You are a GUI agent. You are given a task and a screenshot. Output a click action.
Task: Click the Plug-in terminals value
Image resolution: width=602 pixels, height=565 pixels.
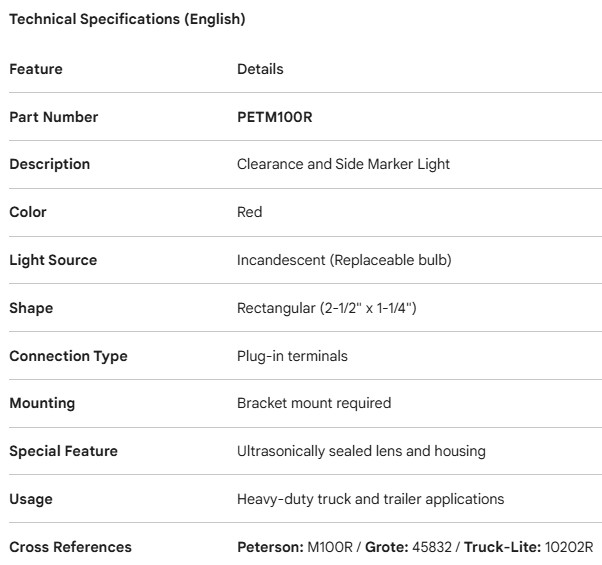point(292,356)
